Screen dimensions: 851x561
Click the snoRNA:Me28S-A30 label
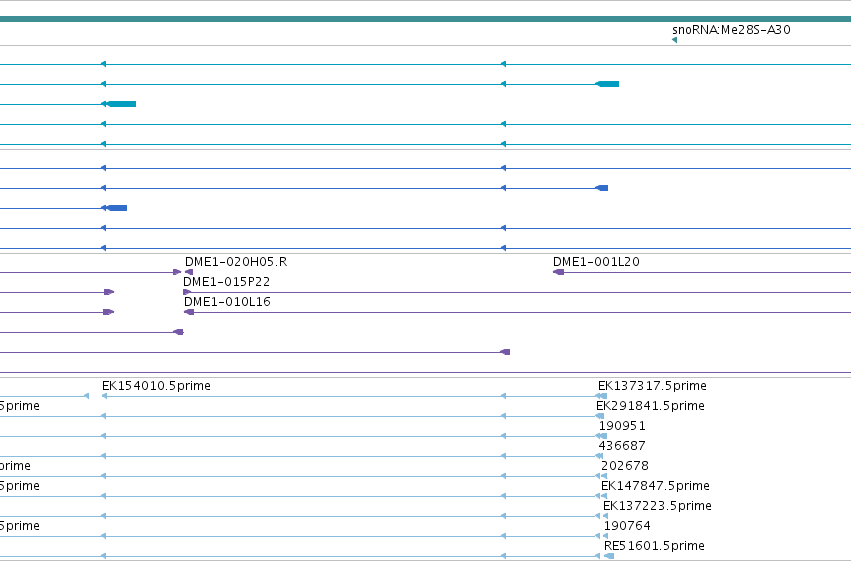pyautogui.click(x=731, y=30)
